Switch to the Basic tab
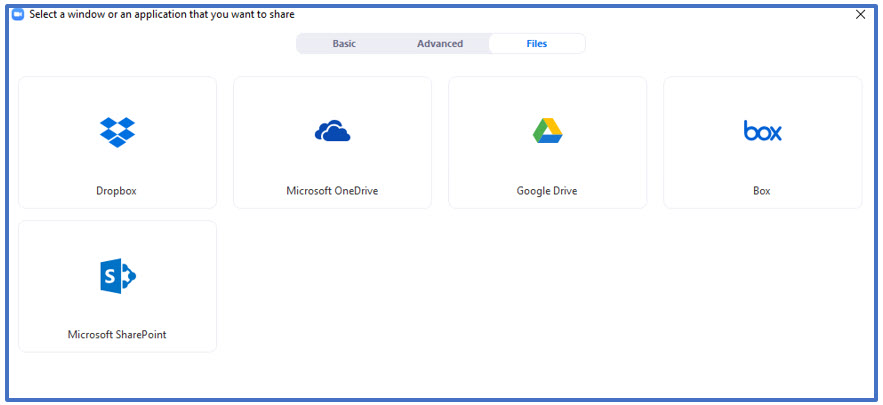 coord(344,44)
